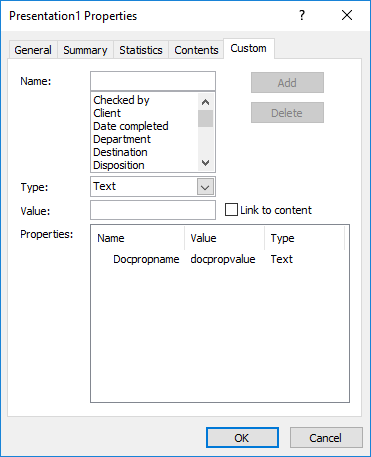Confirm with the OK button
The image size is (371, 457).
coord(242,438)
